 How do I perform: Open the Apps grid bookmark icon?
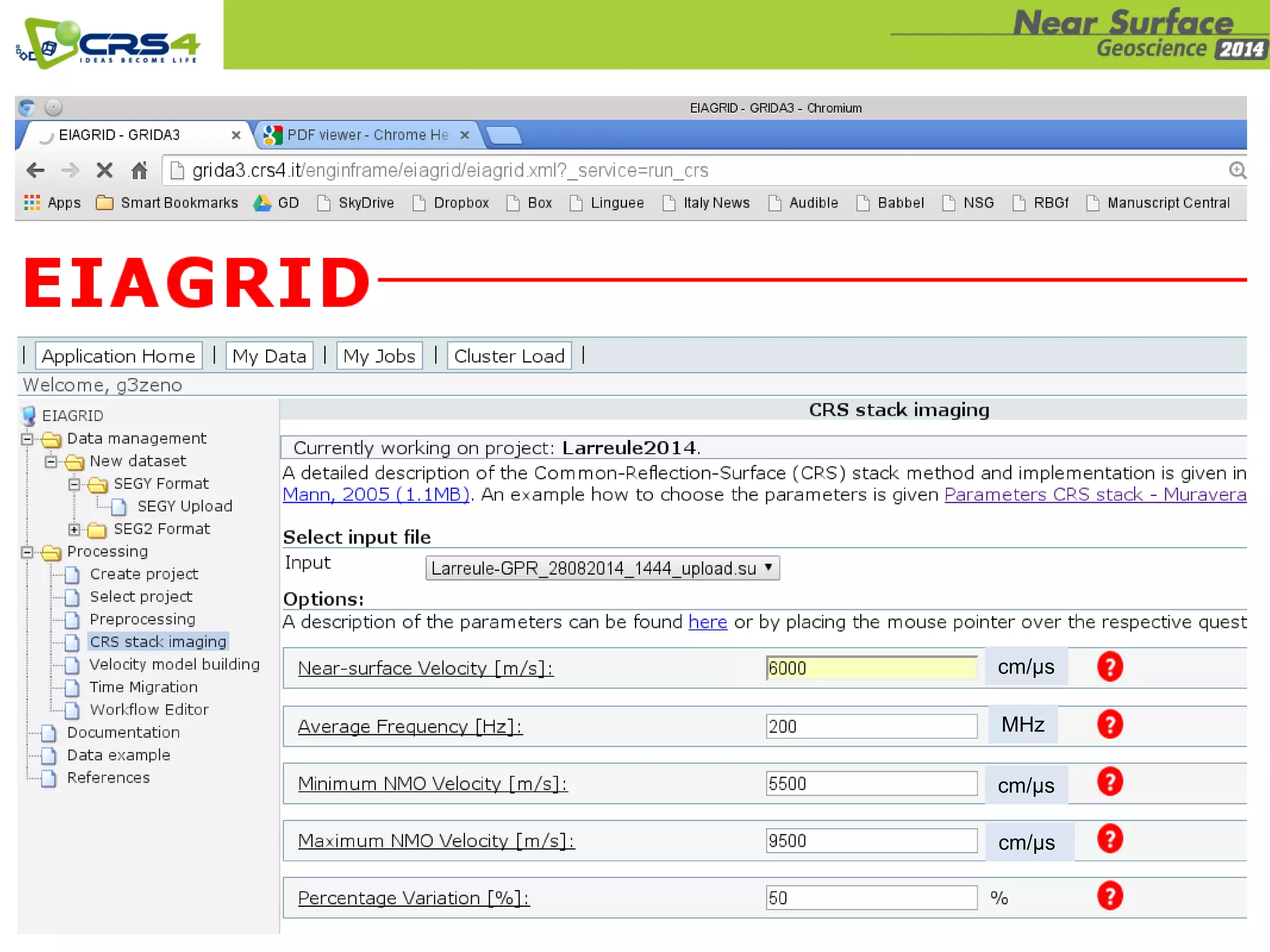tap(32, 203)
